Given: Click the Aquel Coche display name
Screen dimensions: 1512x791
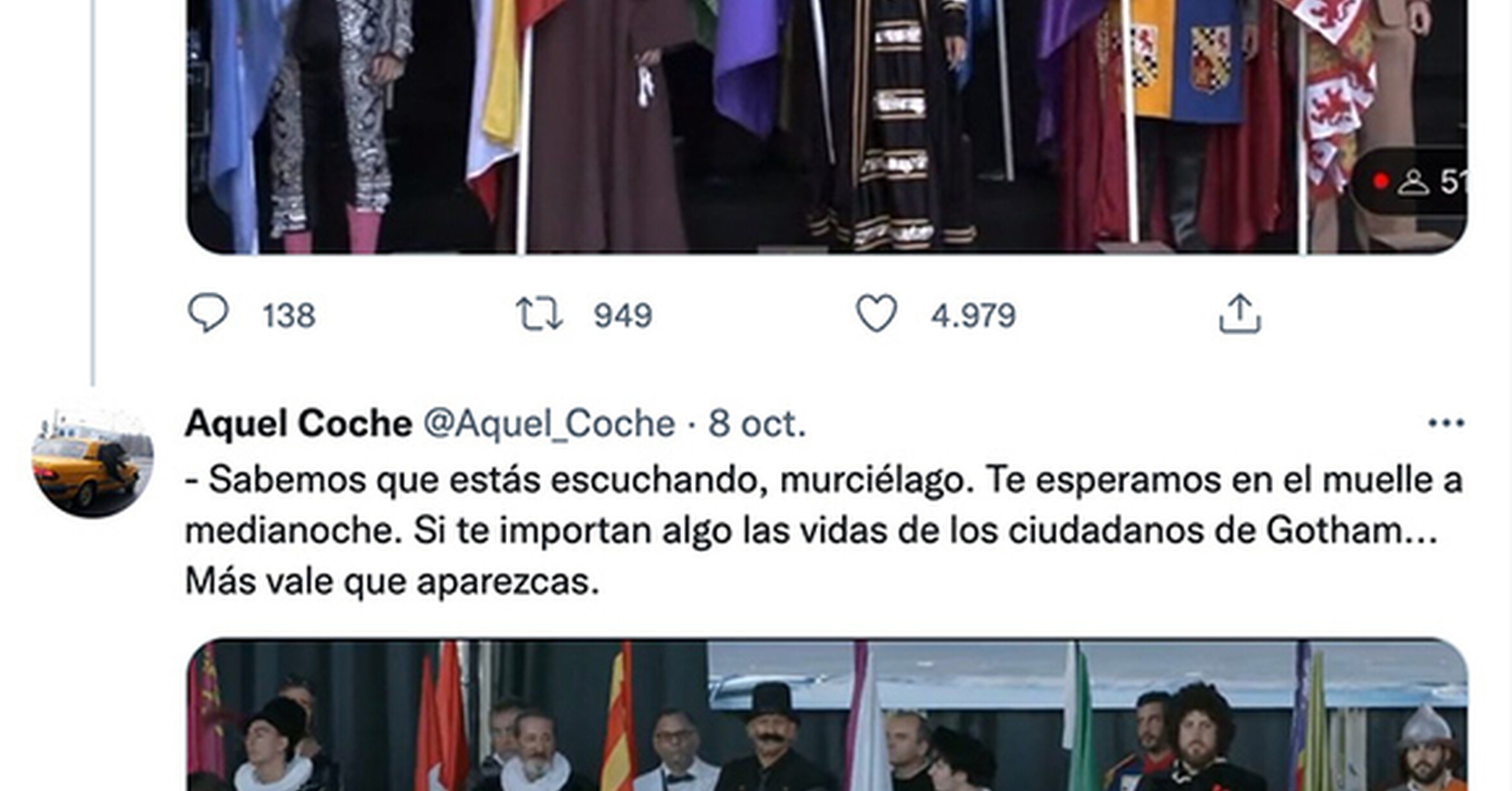Looking at the screenshot, I should coord(299,424).
